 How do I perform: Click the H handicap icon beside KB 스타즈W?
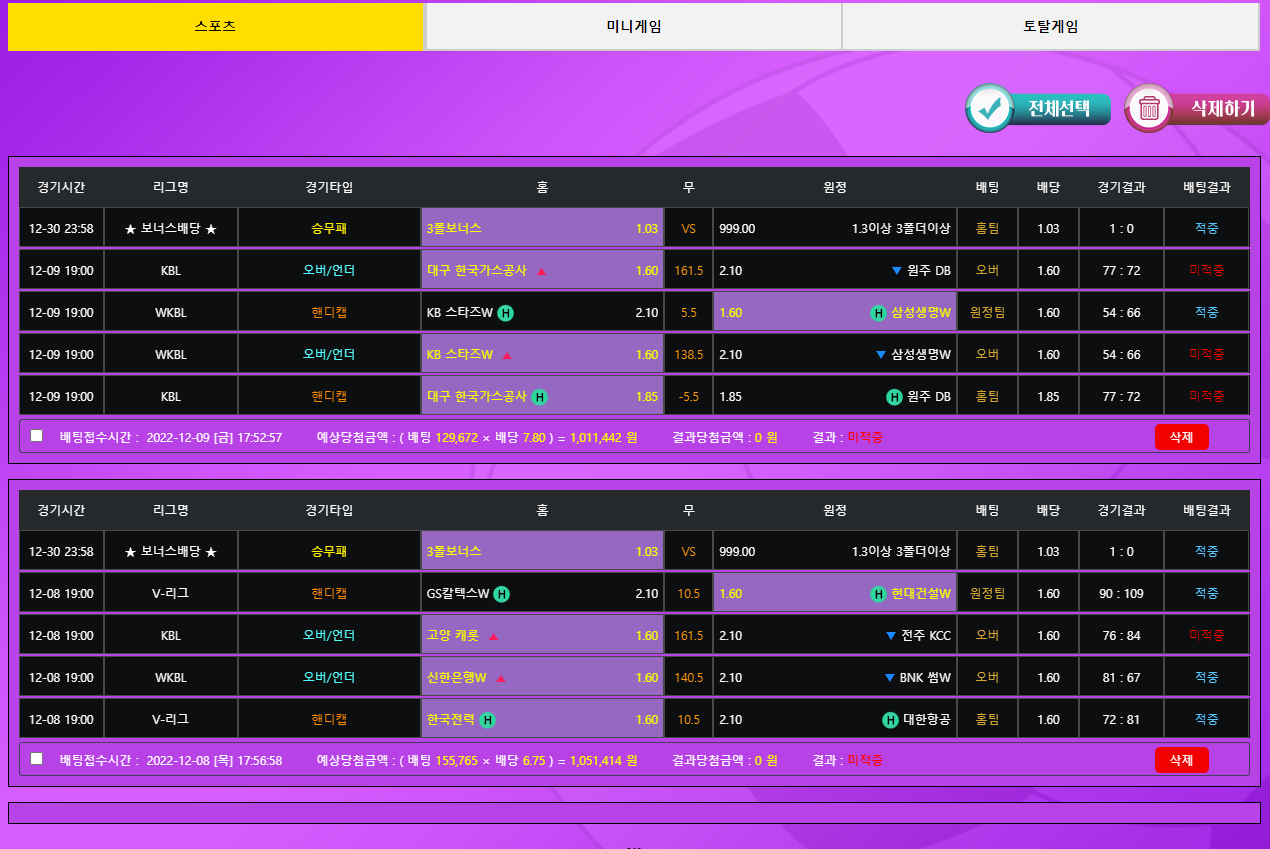[x=506, y=313]
